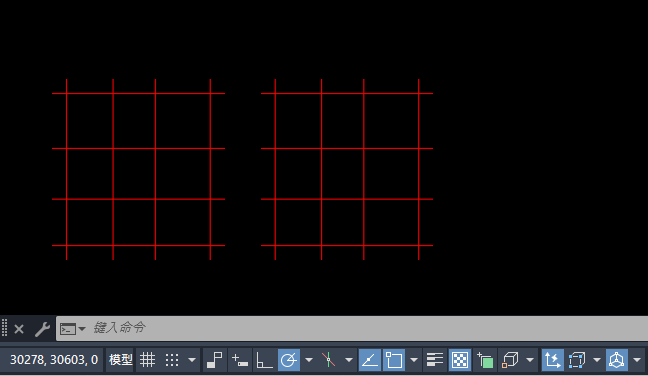Open object snap settings dropdown
The width and height of the screenshot is (648, 376).
coord(414,360)
